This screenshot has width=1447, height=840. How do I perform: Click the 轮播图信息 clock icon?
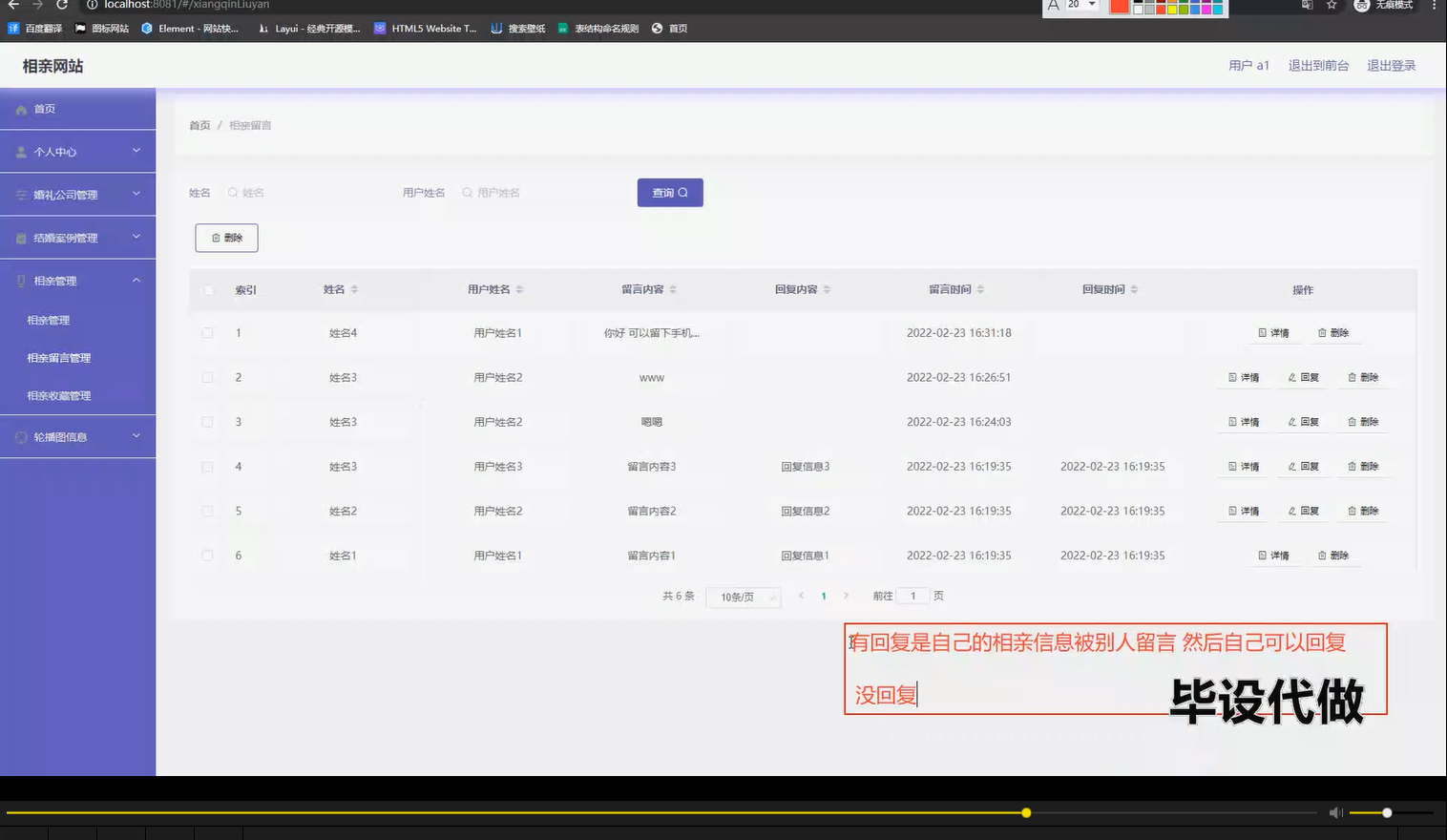click(20, 436)
